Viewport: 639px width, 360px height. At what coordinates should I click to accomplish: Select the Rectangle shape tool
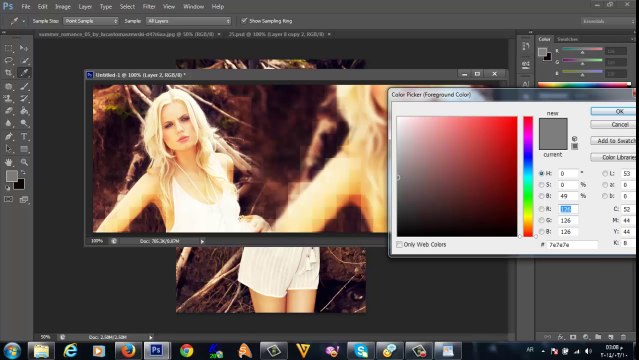coord(24,149)
